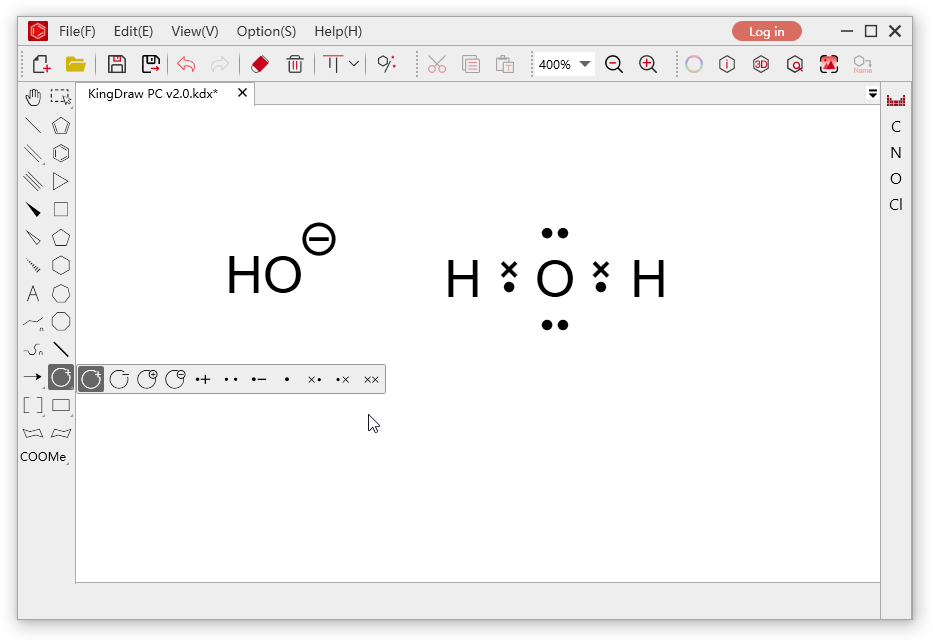Click the structure Name conversion icon
The image size is (933, 640).
[862, 64]
